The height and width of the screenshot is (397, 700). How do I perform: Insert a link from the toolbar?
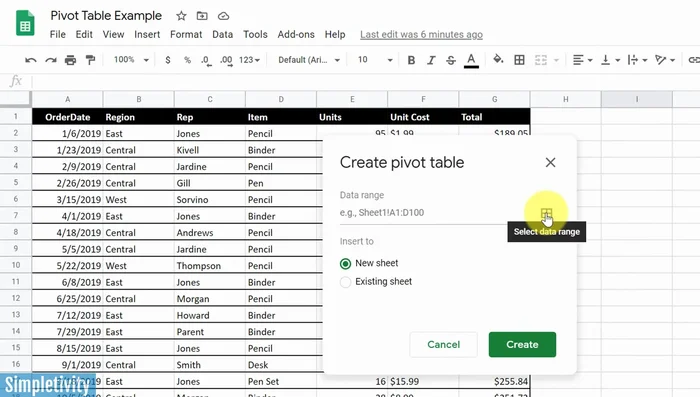coord(694,60)
